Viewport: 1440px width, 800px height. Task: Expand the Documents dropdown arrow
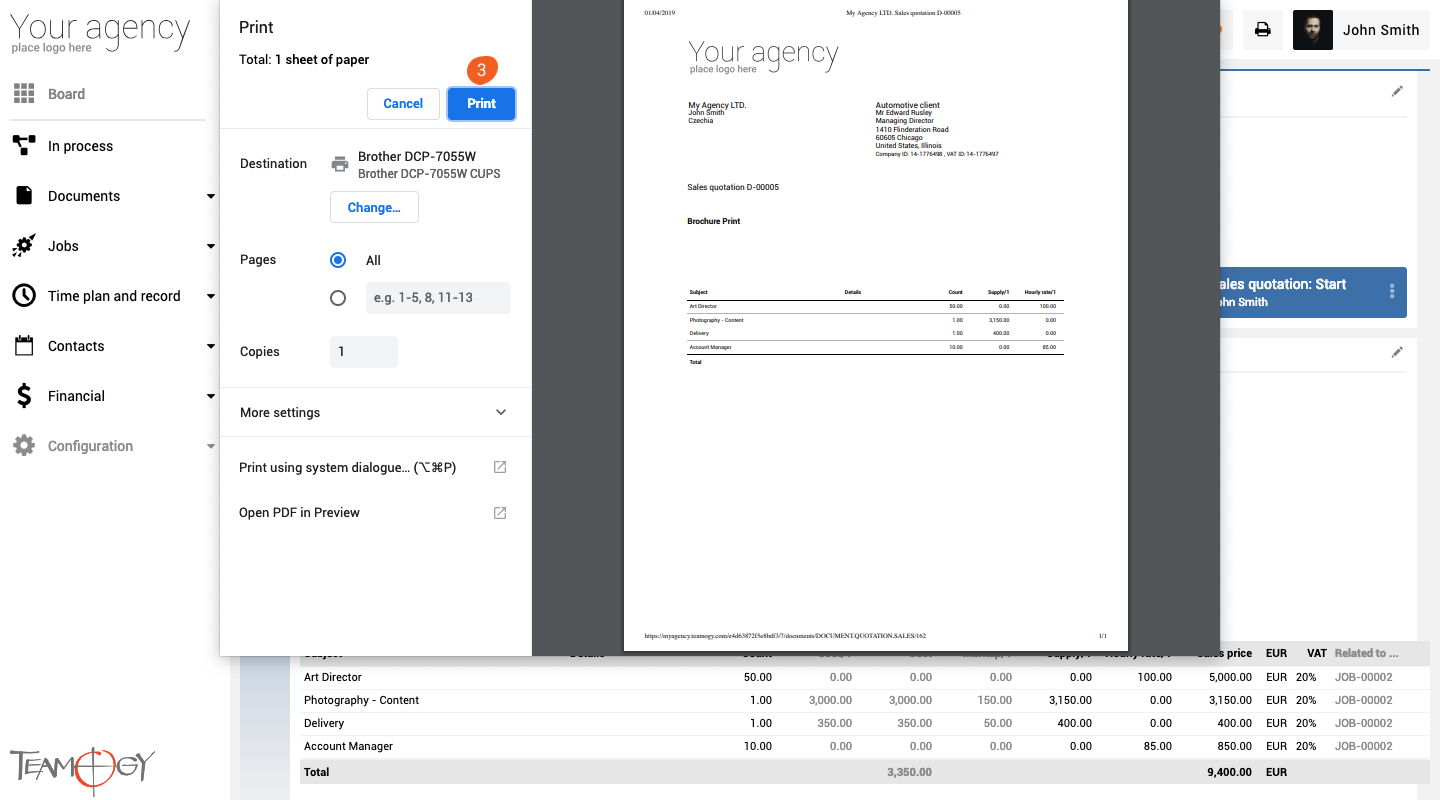point(211,196)
